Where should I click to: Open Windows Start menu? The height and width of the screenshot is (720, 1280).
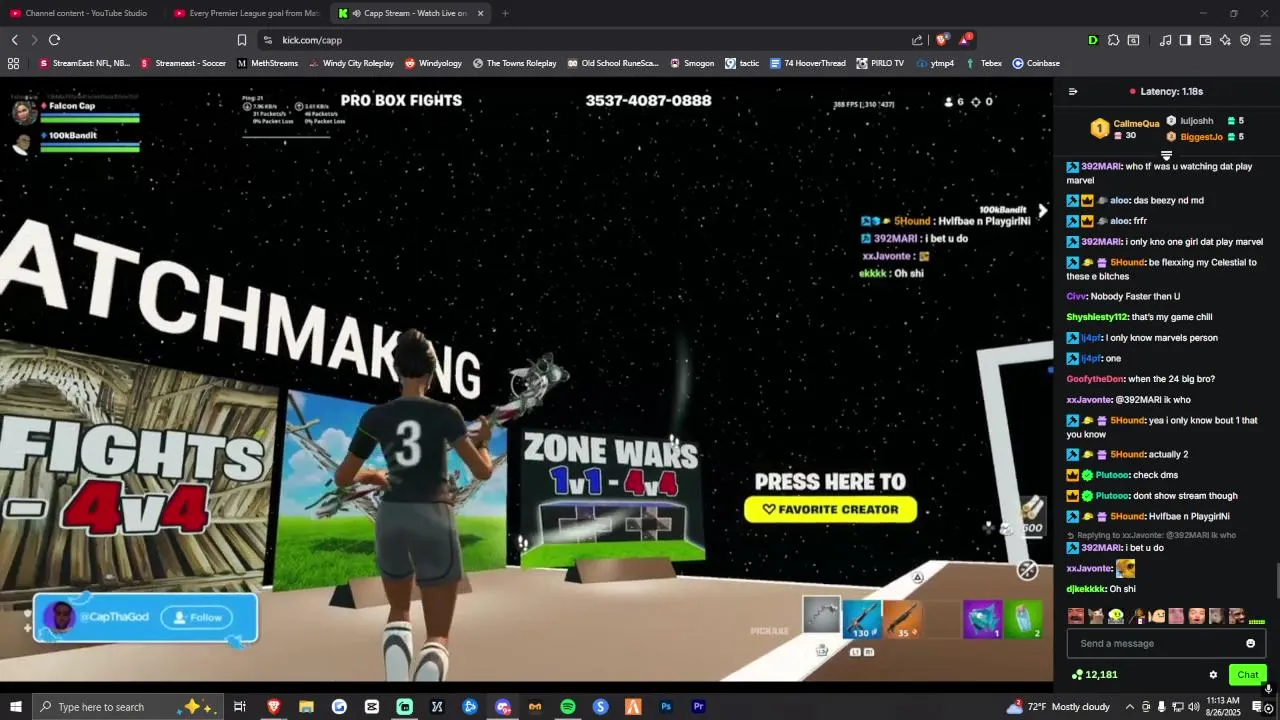tap(15, 707)
